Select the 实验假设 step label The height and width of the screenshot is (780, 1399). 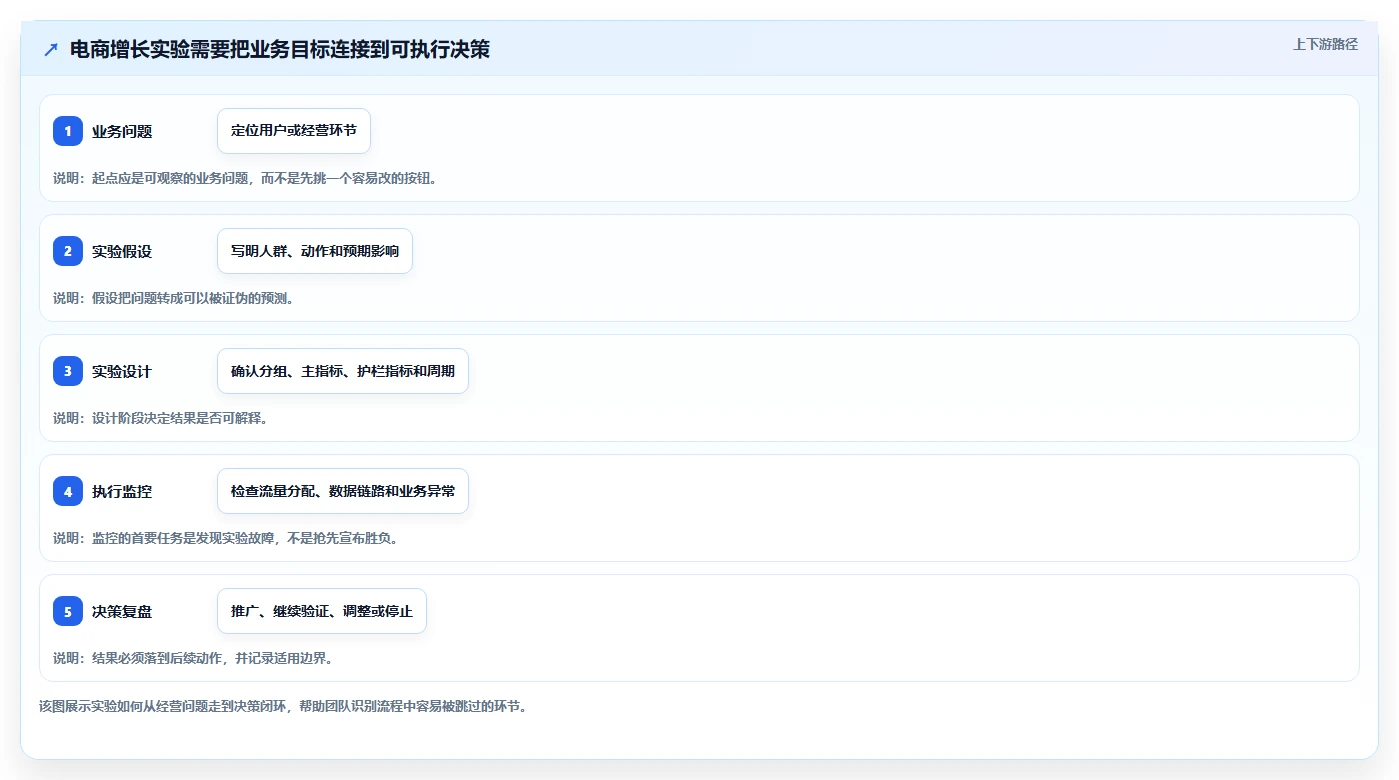[122, 251]
